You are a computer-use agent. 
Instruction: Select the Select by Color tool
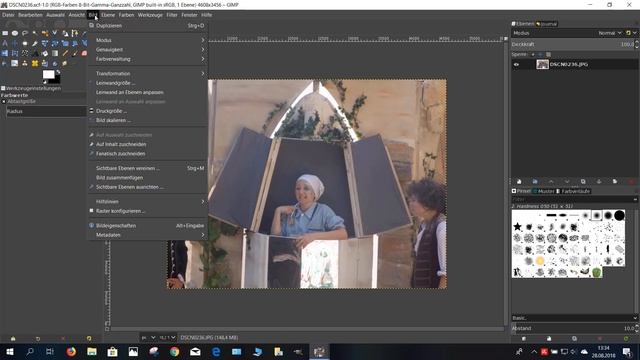[x=45, y=33]
